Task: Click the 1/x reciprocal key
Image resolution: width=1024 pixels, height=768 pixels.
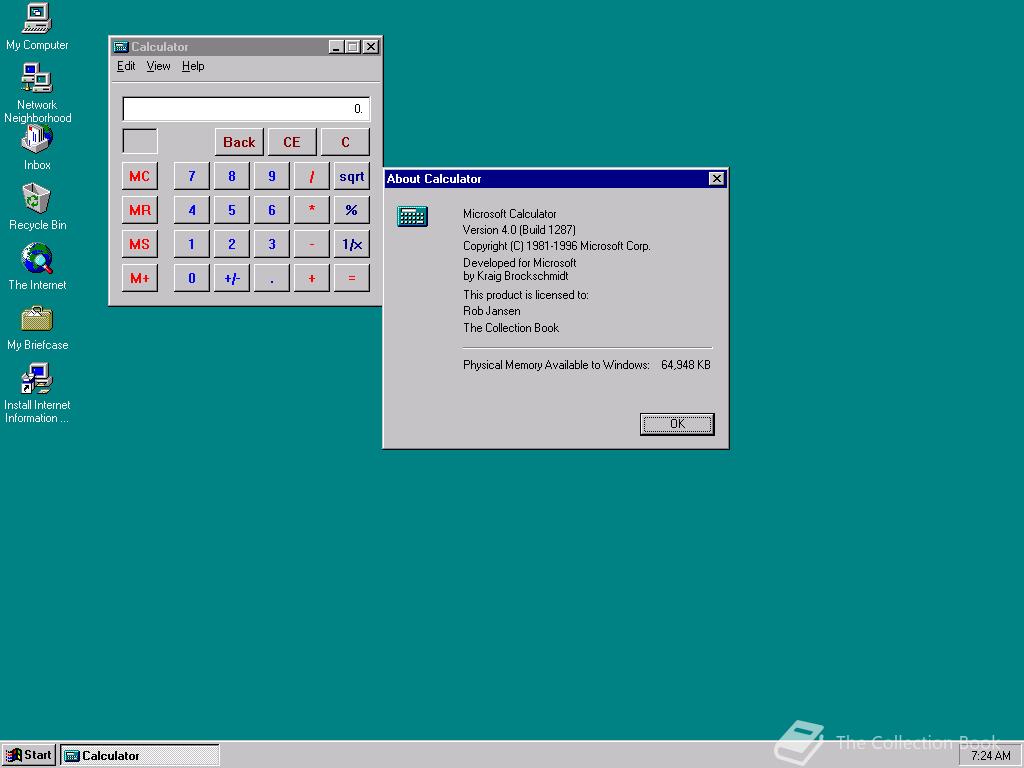Action: 352,244
